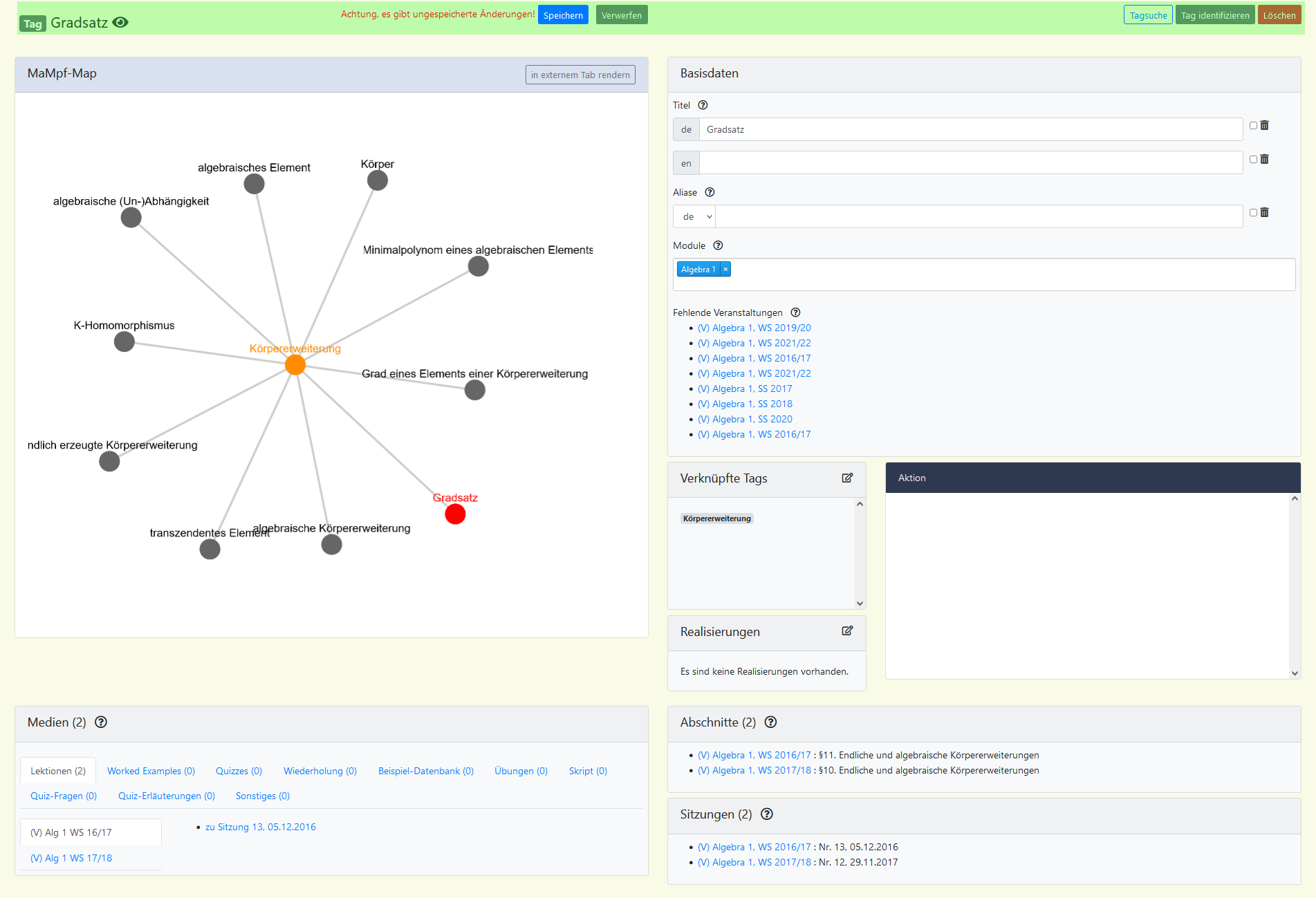Switch to the Lektionen (2) tab
1316x898 pixels.
point(58,771)
